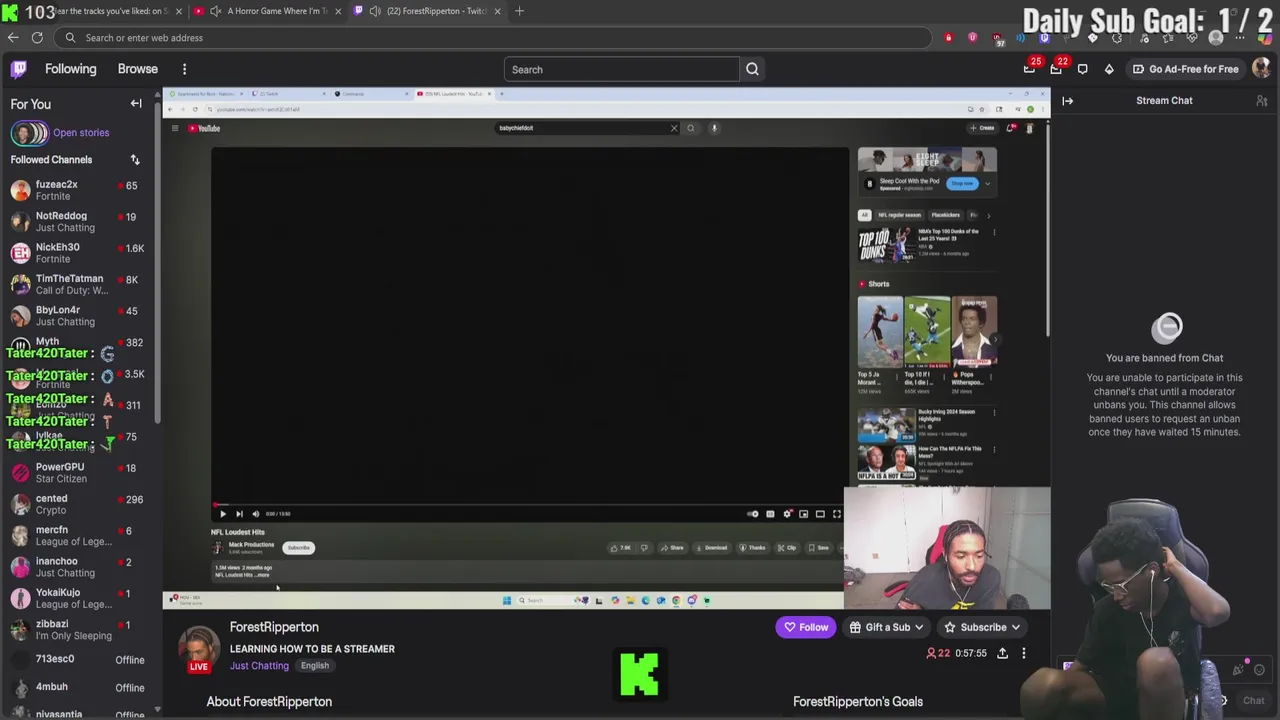Open the Twitch home logo

19,69
